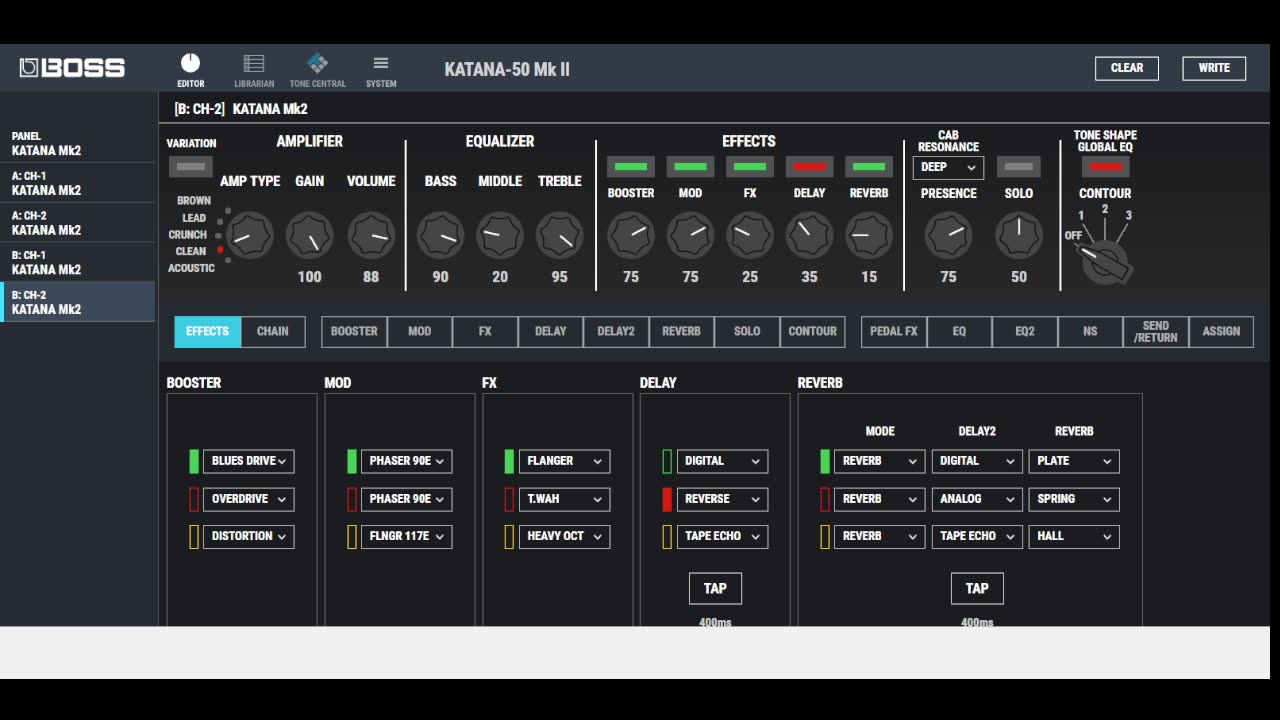
Task: Toggle the amplifier Variation switch
Action: 191,166
